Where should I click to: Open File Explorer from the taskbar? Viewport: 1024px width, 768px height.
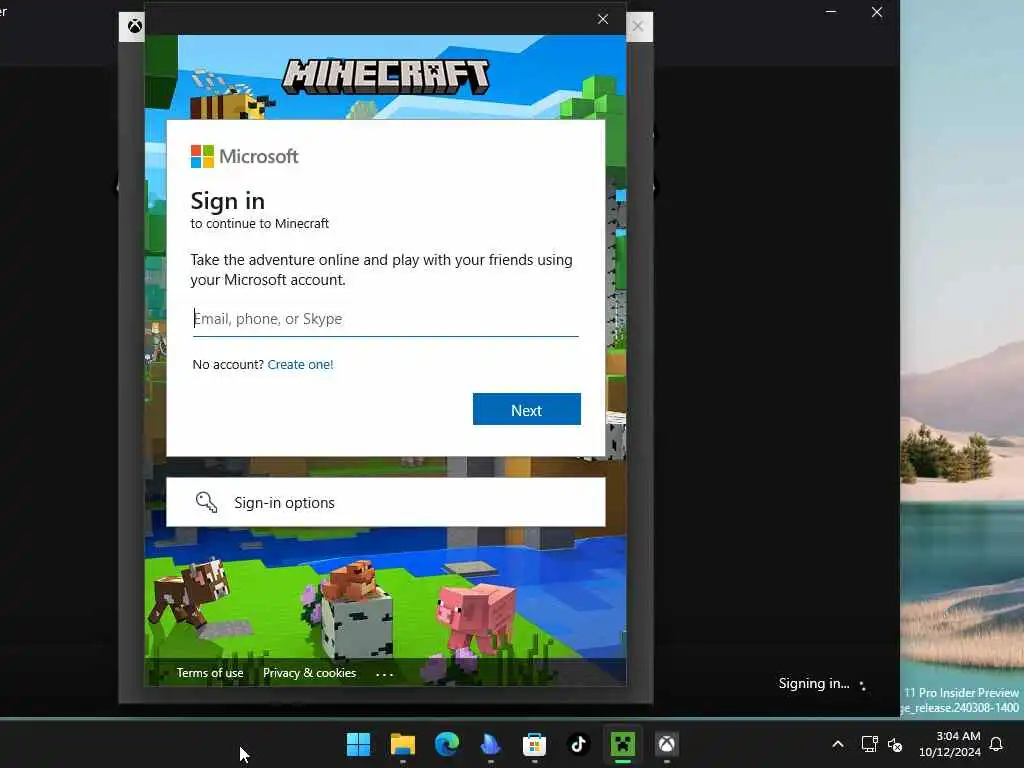tap(402, 744)
